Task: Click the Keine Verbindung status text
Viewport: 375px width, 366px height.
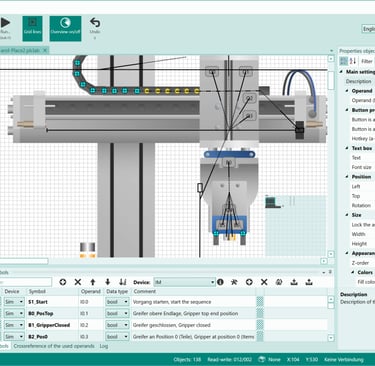Action: tap(344, 359)
